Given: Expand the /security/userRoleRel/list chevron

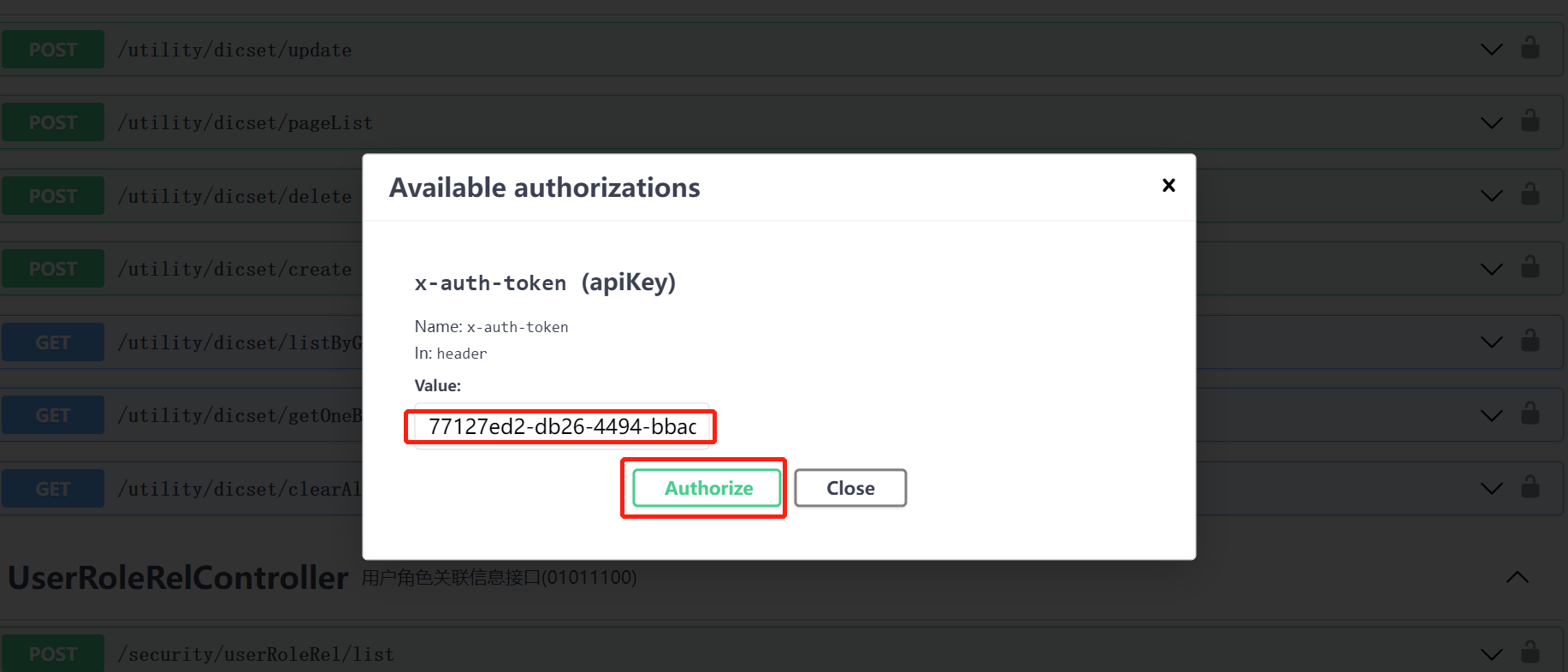Looking at the screenshot, I should [1491, 655].
